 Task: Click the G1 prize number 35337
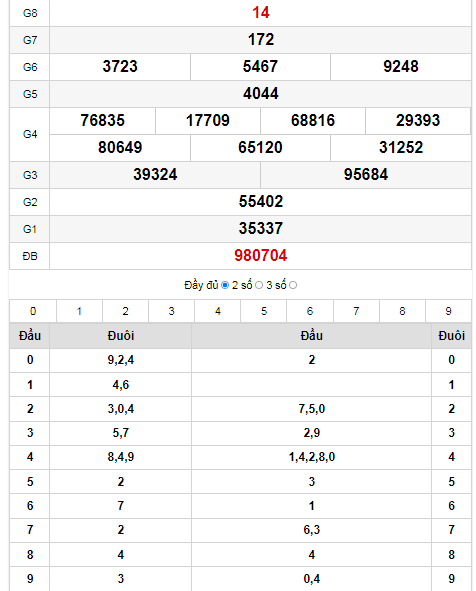point(260,228)
